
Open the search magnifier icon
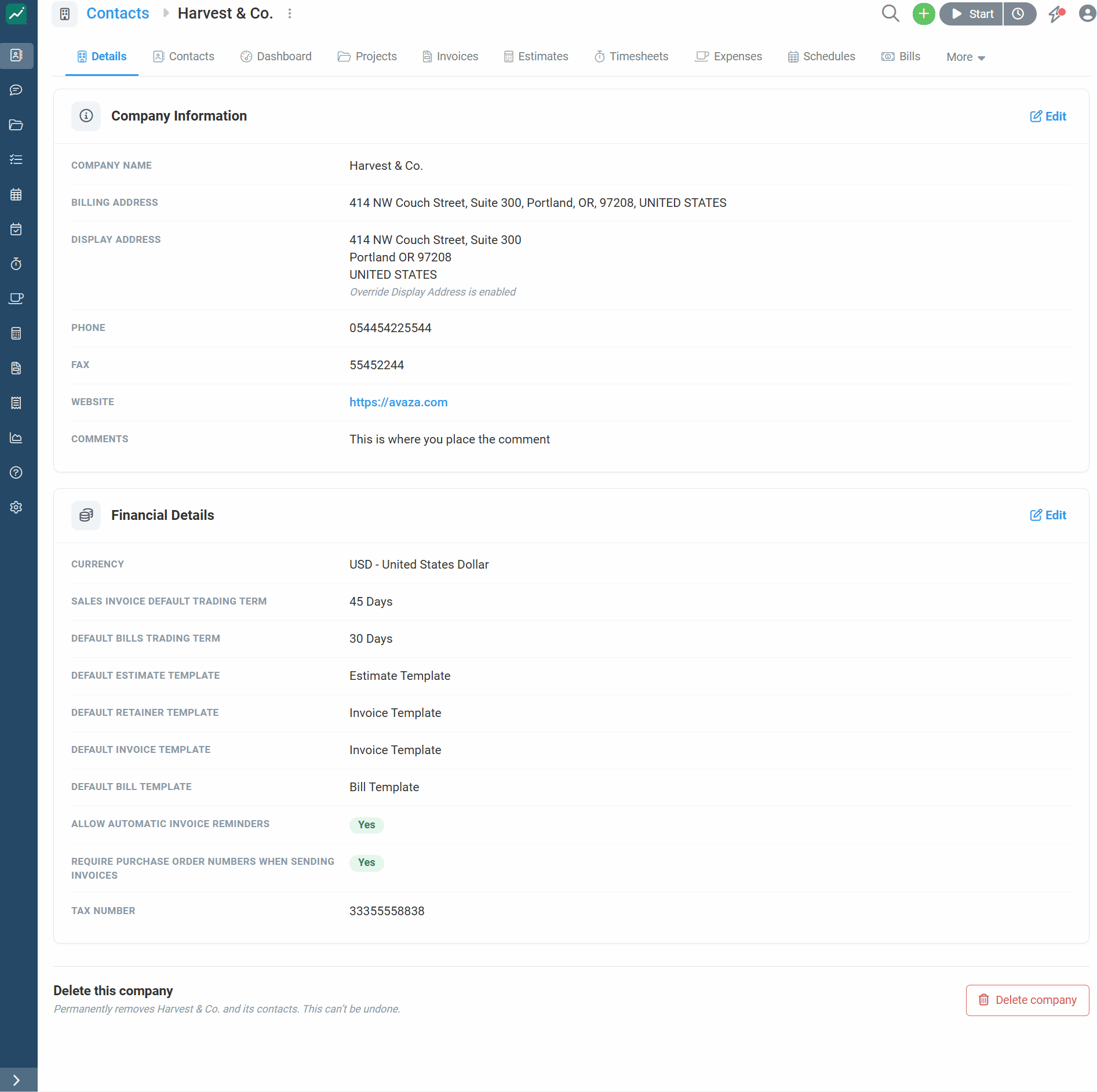891,13
